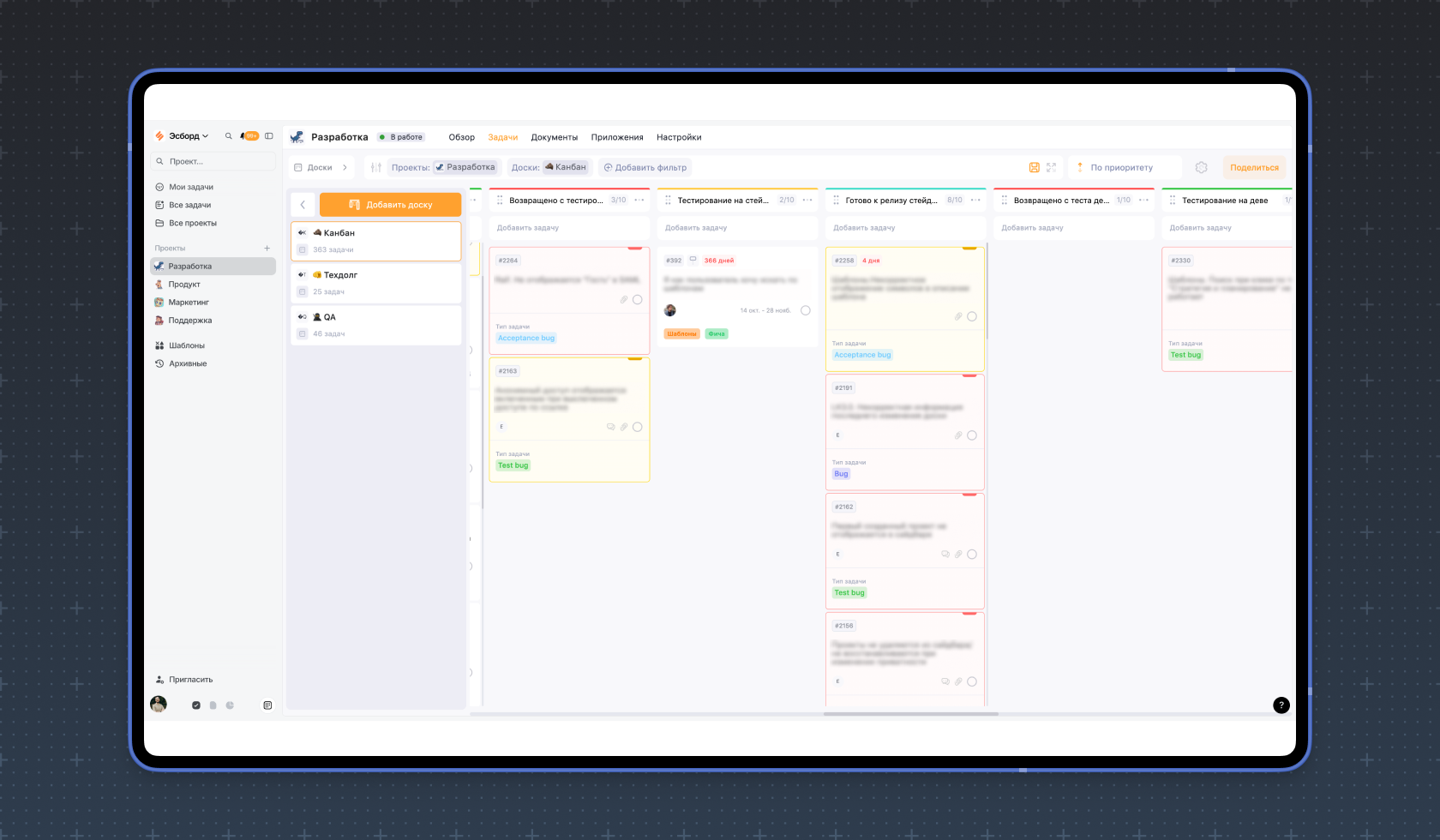1440x840 pixels.
Task: Open the Настройки tab
Action: (679, 137)
